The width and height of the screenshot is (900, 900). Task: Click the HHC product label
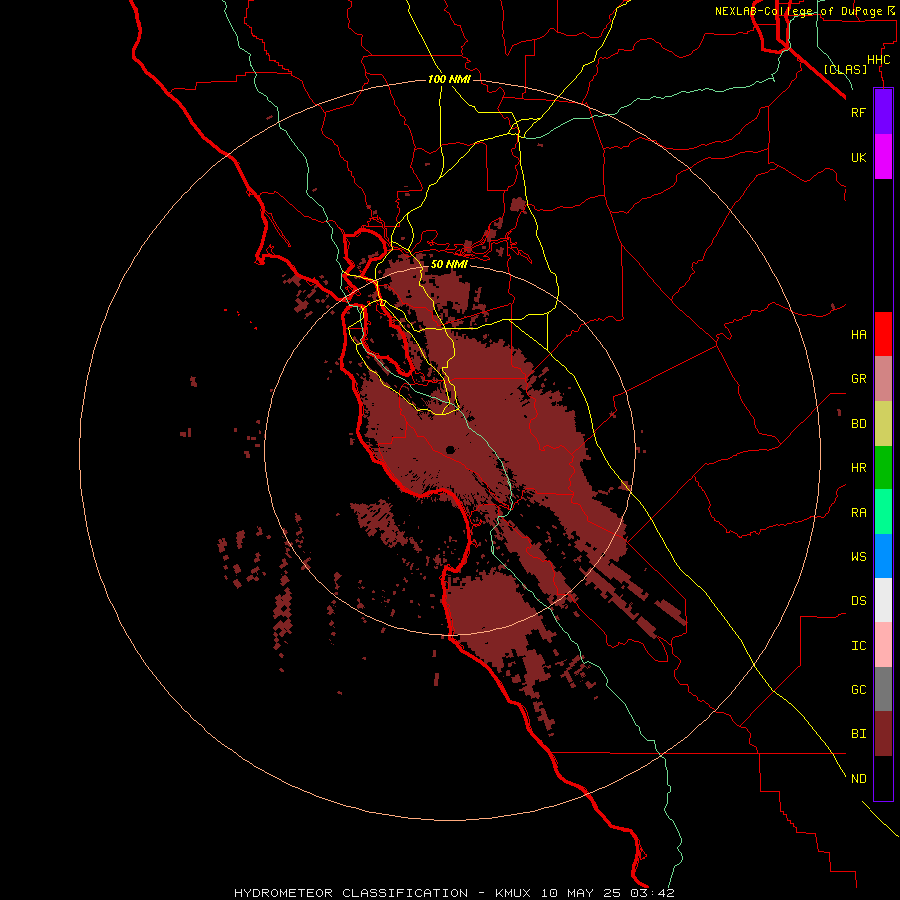tap(878, 60)
